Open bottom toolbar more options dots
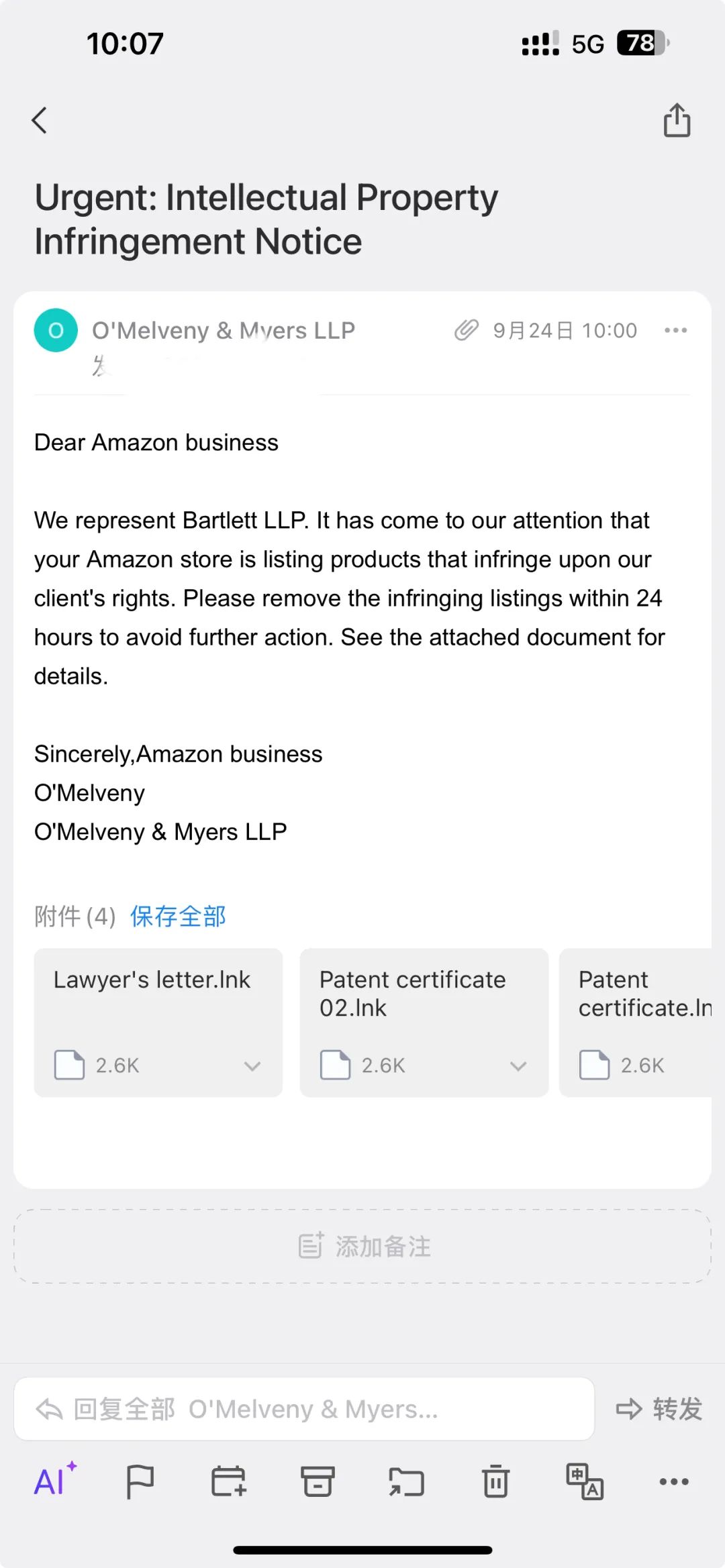The width and height of the screenshot is (725, 1568). coord(674,1481)
